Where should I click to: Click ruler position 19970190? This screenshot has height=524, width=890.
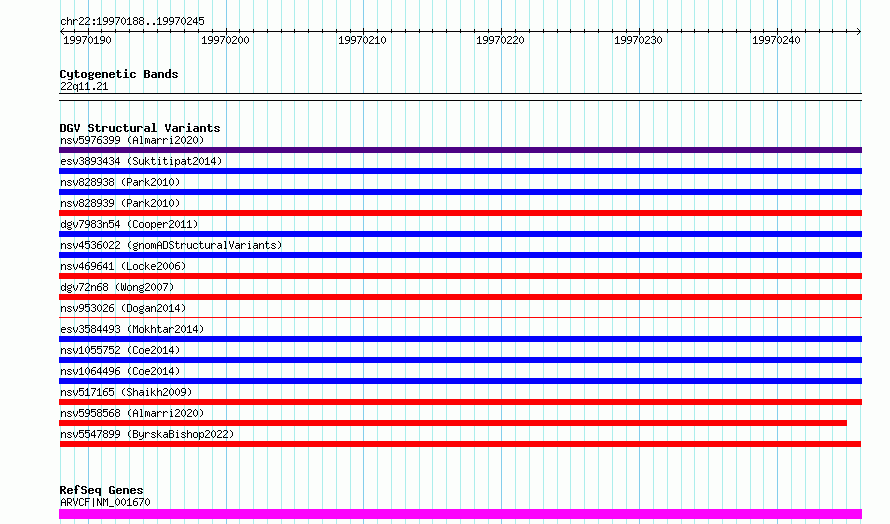point(87,40)
